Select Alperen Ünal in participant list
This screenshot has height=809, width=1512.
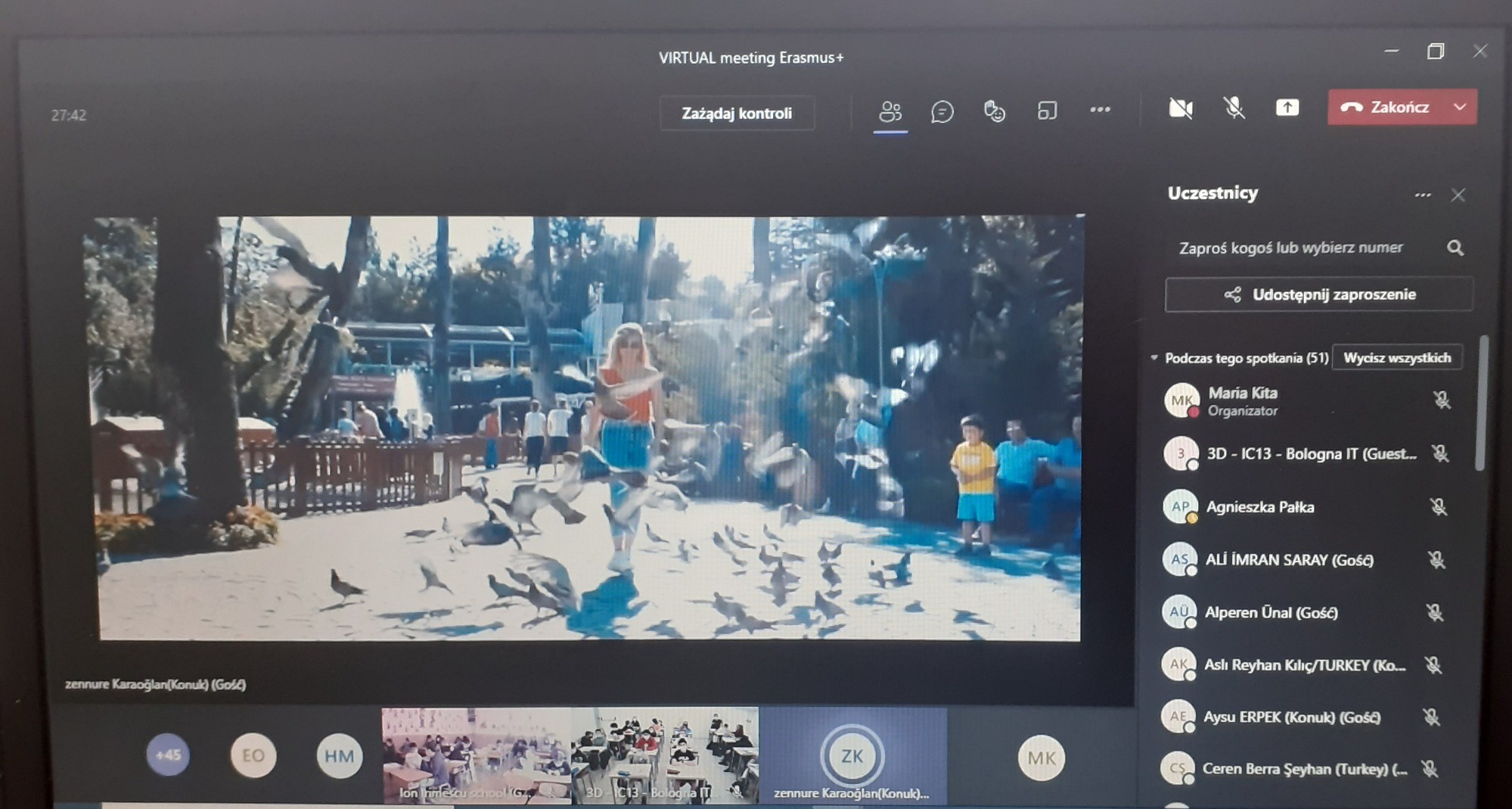1271,612
